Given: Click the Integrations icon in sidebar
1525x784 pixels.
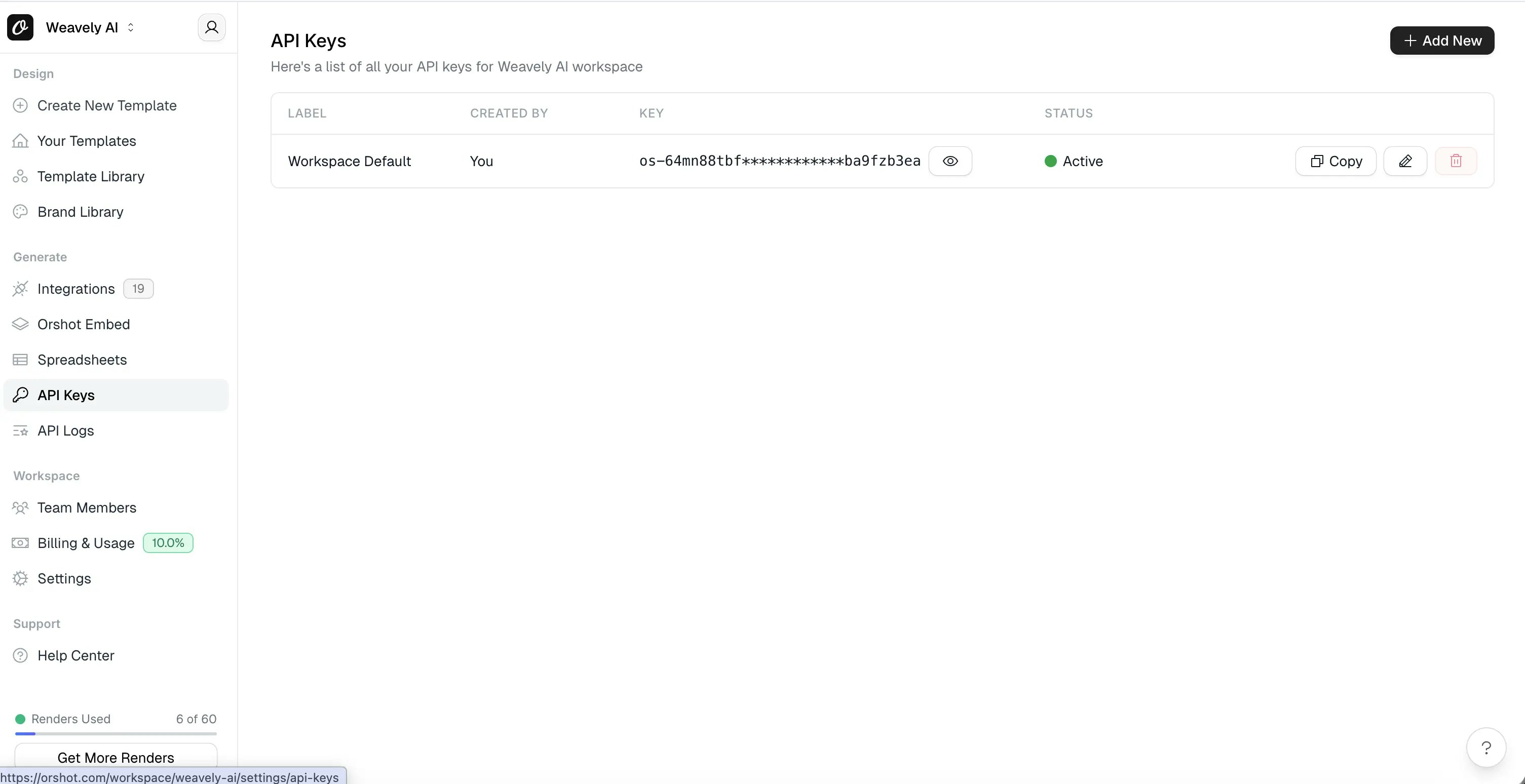Looking at the screenshot, I should [20, 289].
